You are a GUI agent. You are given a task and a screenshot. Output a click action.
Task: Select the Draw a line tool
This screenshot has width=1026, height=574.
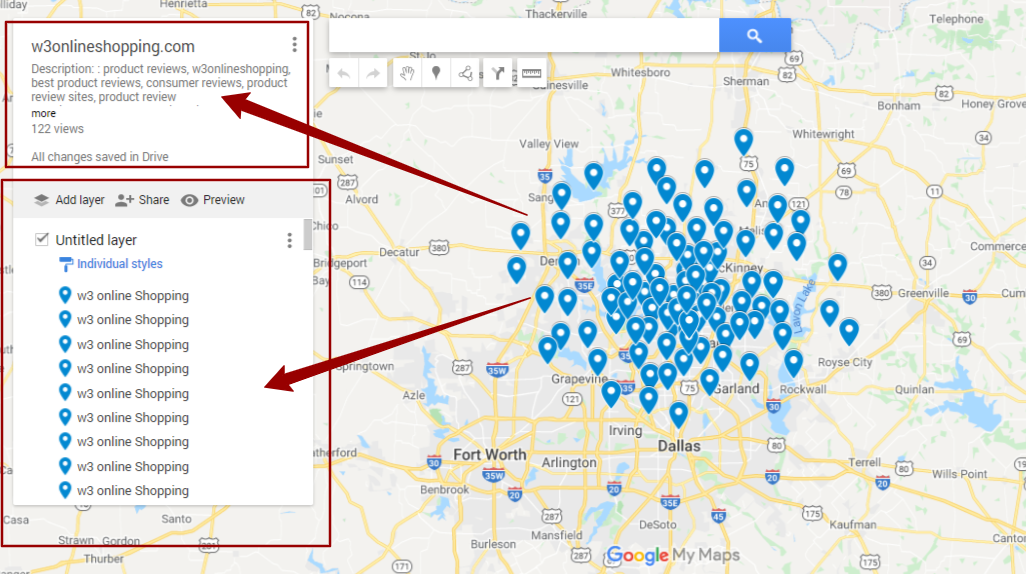point(466,73)
